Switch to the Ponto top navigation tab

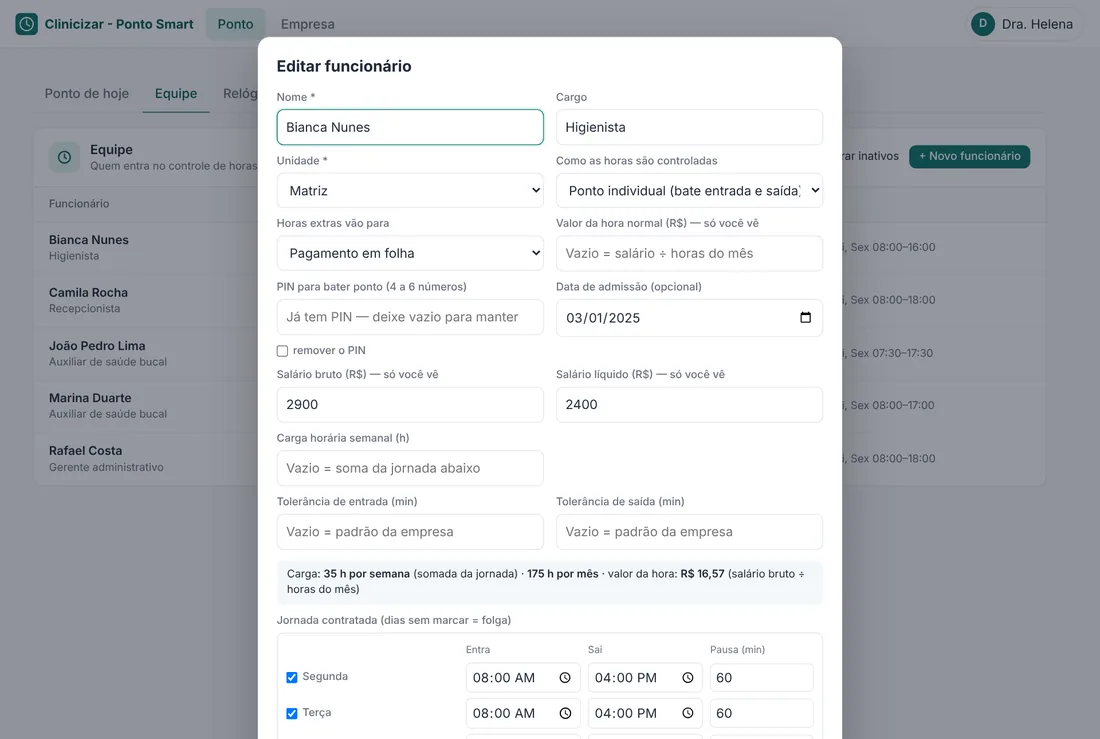click(235, 24)
